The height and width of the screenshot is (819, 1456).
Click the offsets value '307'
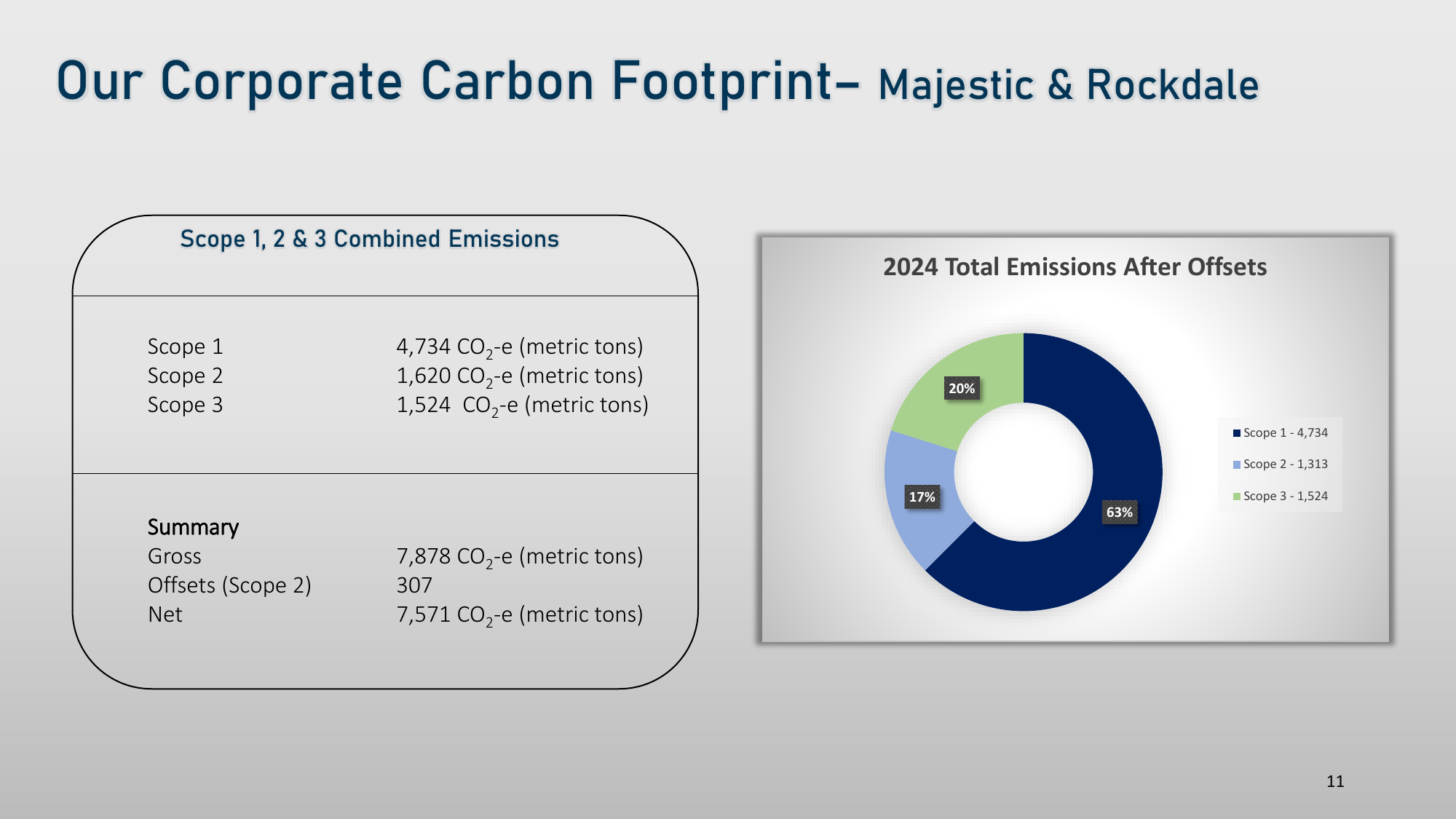tap(414, 585)
